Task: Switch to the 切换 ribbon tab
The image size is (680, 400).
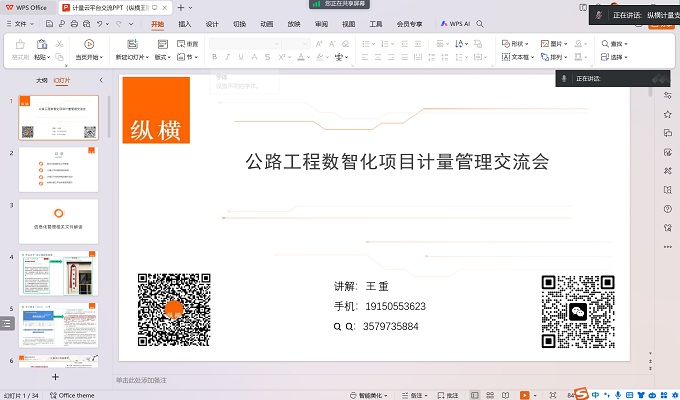Action: point(239,24)
